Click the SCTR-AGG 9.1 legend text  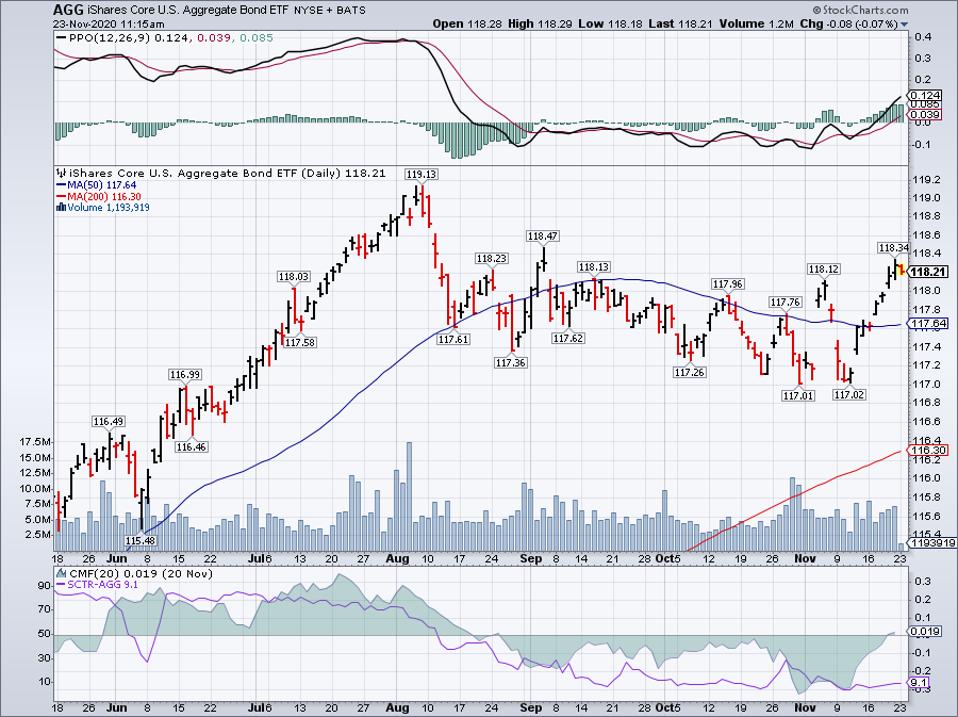pyautogui.click(x=103, y=585)
